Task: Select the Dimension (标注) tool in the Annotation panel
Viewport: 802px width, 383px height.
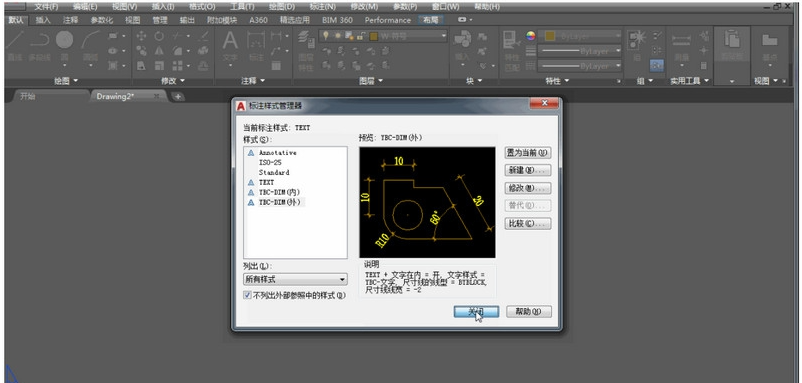Action: (256, 46)
